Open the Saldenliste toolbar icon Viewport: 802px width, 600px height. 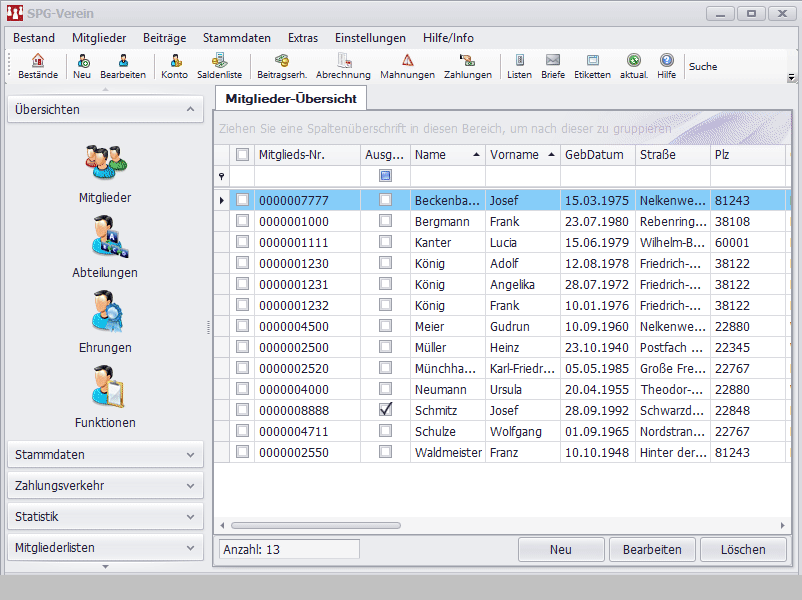(218, 66)
